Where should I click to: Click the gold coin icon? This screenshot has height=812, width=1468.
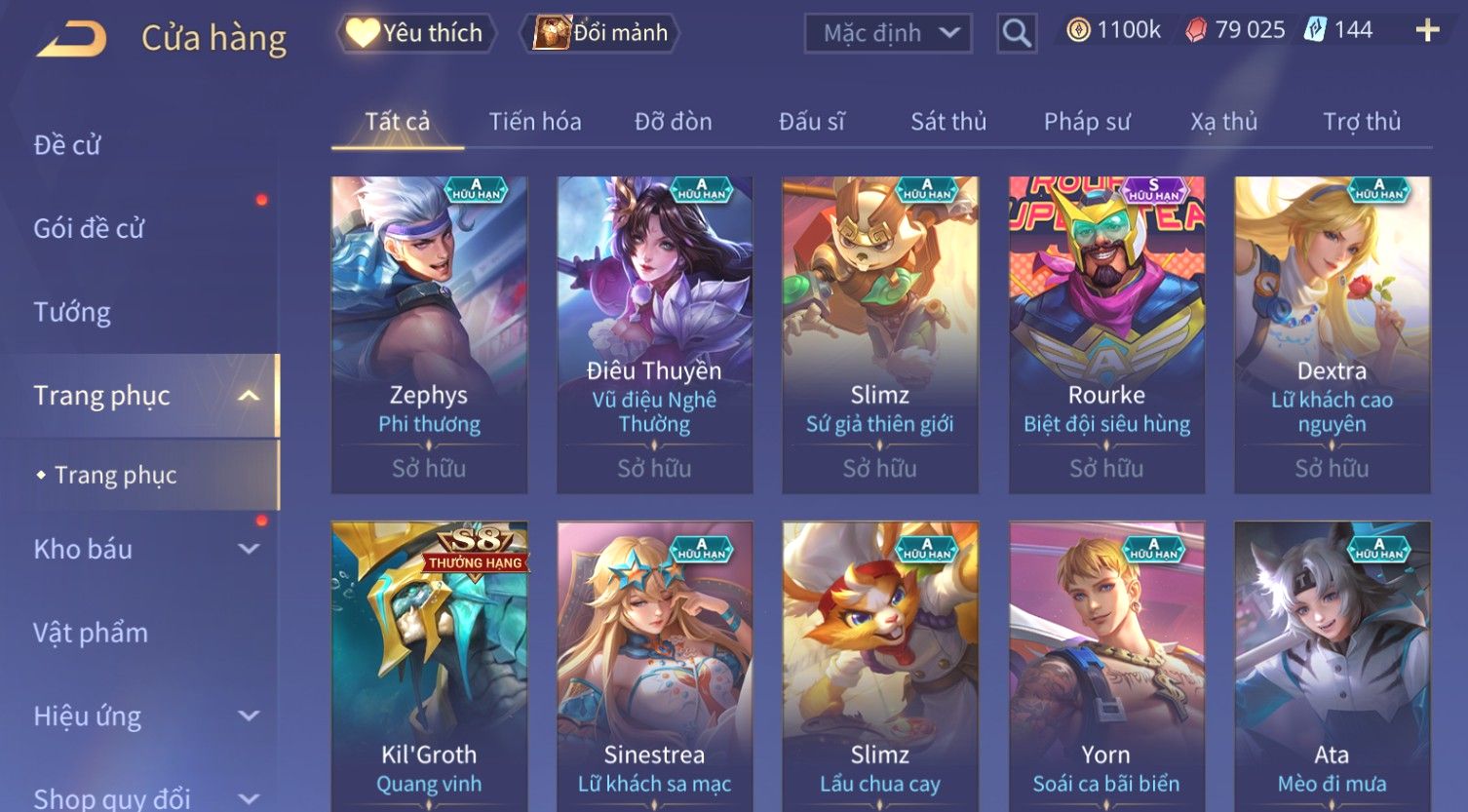[1078, 31]
